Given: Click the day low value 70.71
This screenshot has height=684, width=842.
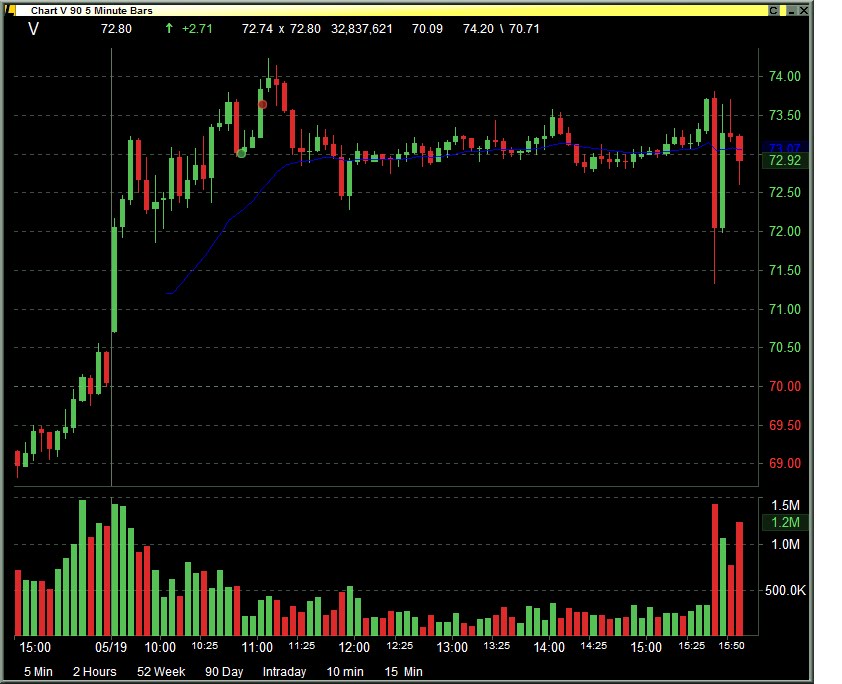Looking at the screenshot, I should 524,29.
